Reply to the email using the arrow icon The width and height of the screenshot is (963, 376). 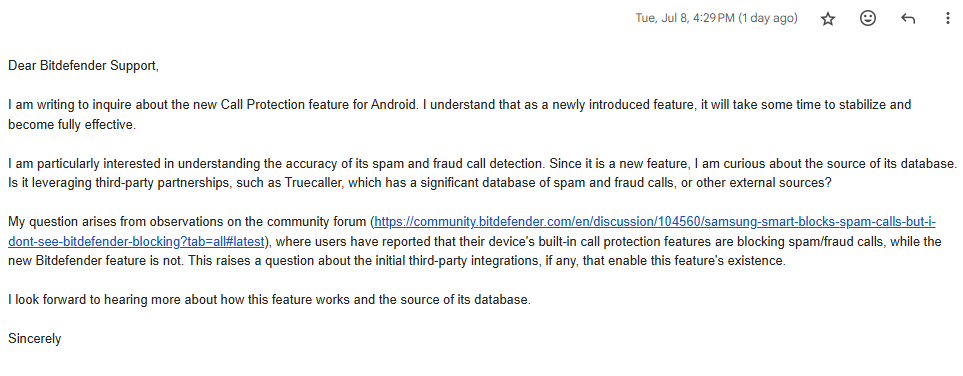point(907,19)
